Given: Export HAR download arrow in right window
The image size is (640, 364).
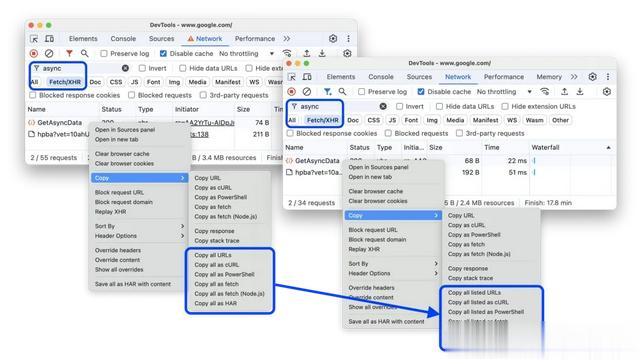Looking at the screenshot, I should click(x=580, y=92).
